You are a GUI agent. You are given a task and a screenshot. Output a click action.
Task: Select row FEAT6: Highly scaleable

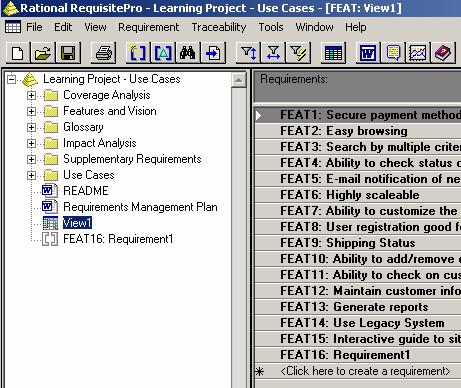click(358, 195)
